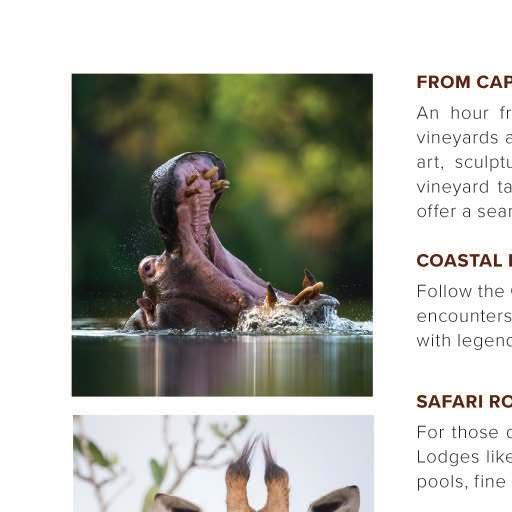
Task: Click the "FROM CAP" heading
Action: 464,82
